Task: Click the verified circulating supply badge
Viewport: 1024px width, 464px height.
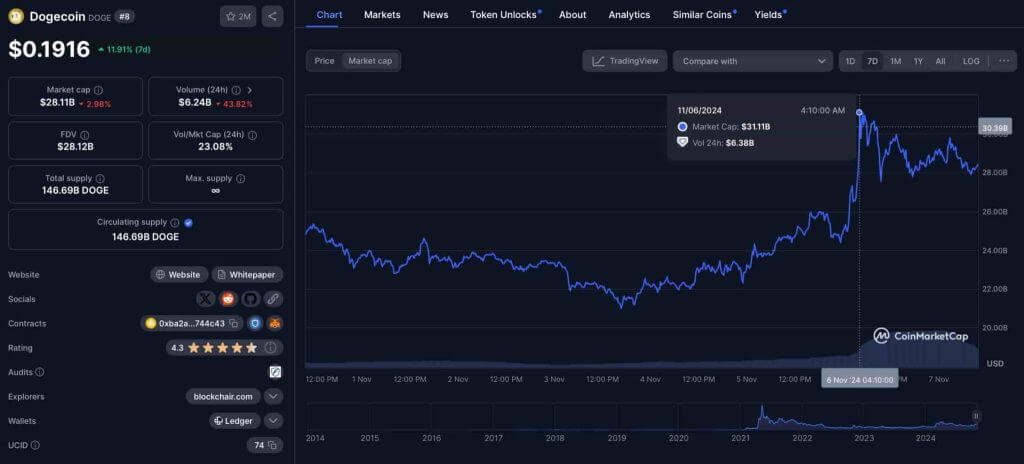Action: 189,222
